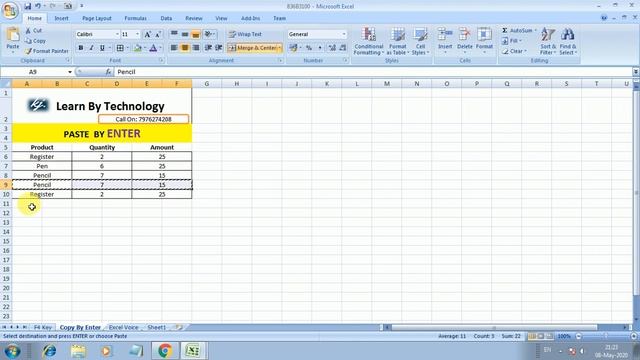Open the Insert ribbon tab
Screen dimensions: 640x360
coord(61,18)
